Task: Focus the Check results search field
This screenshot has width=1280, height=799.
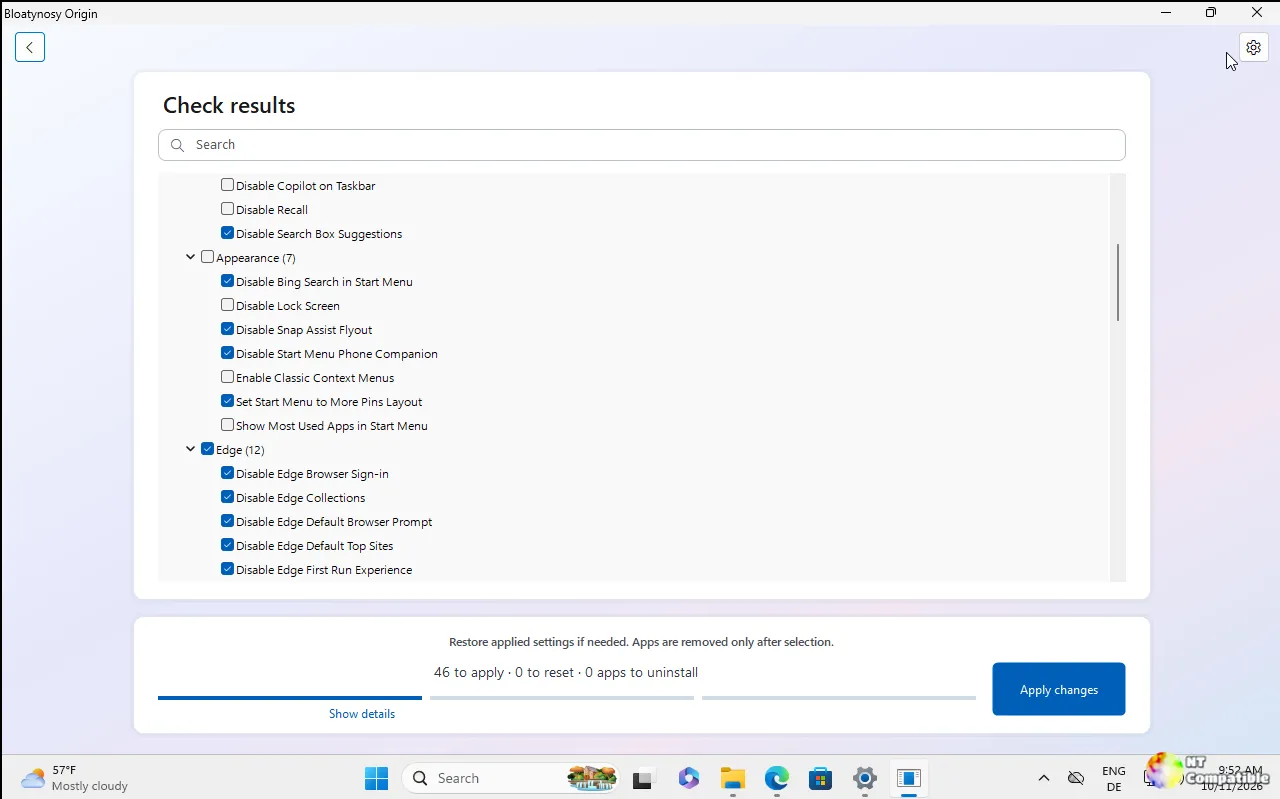Action: (x=642, y=145)
